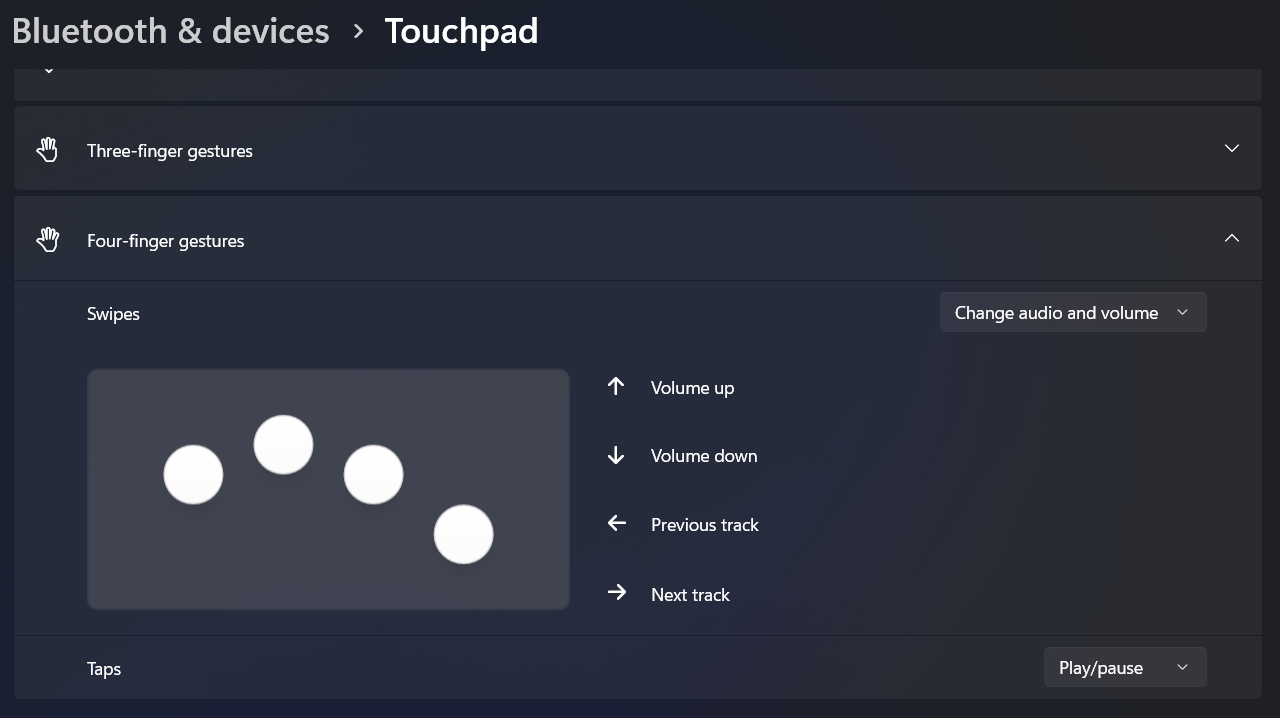This screenshot has height=718, width=1280.
Task: Click the Three-finger gestures hand icon
Action: (x=47, y=150)
